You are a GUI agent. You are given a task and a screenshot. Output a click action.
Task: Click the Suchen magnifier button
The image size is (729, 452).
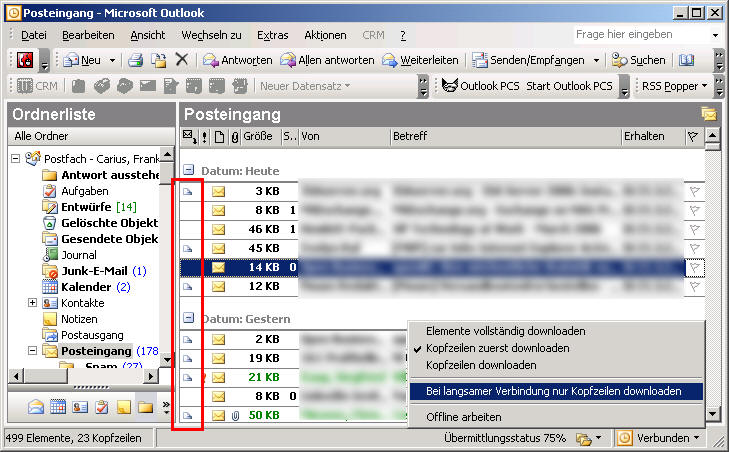pyautogui.click(x=638, y=60)
